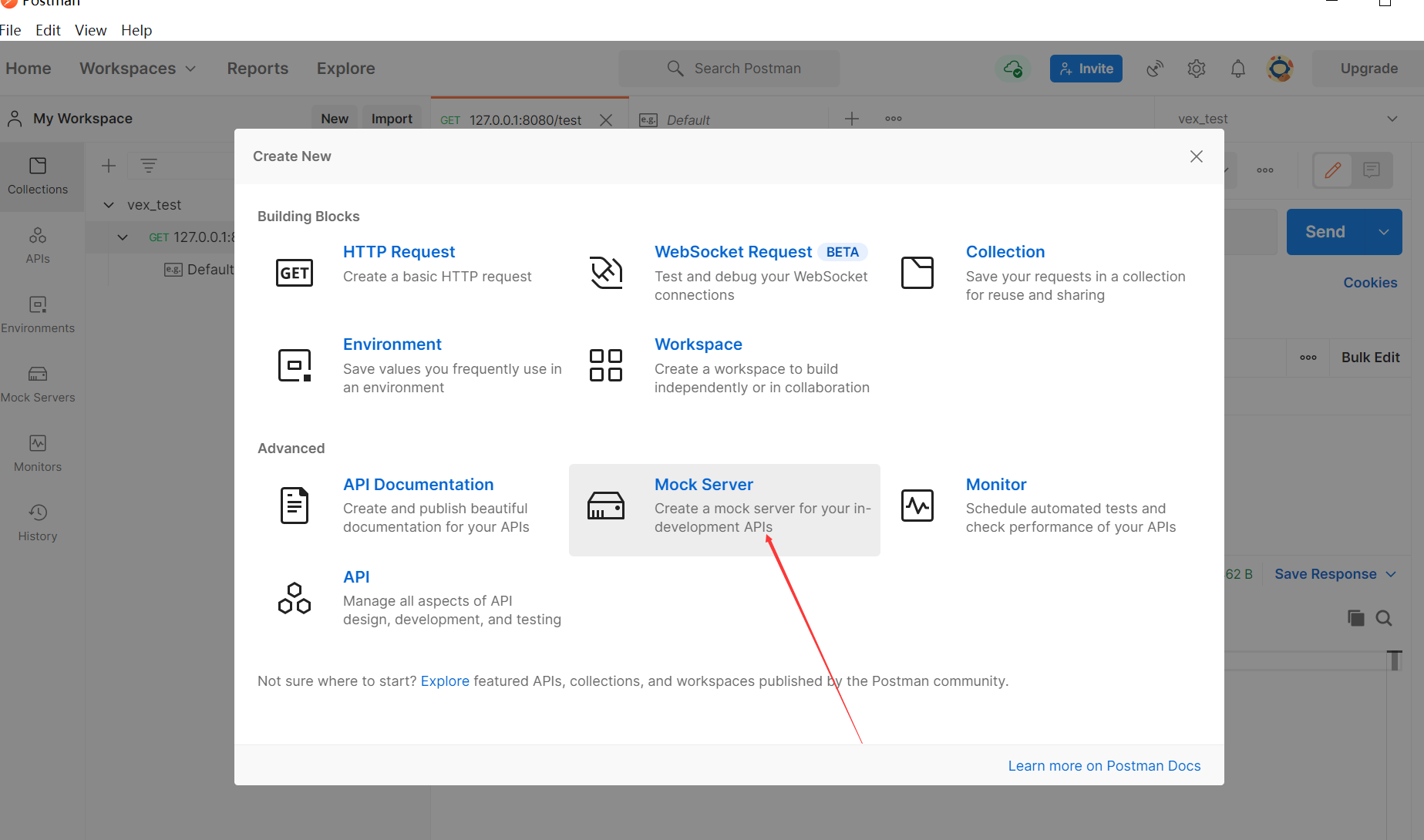Open Monitors in the sidebar
1424x840 pixels.
[38, 454]
